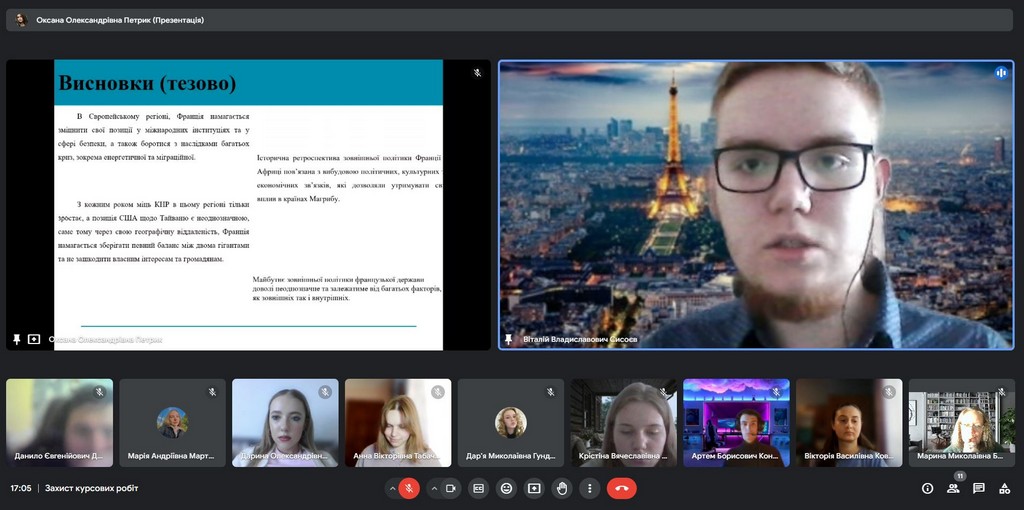Click the Present now screen share icon

(534, 488)
